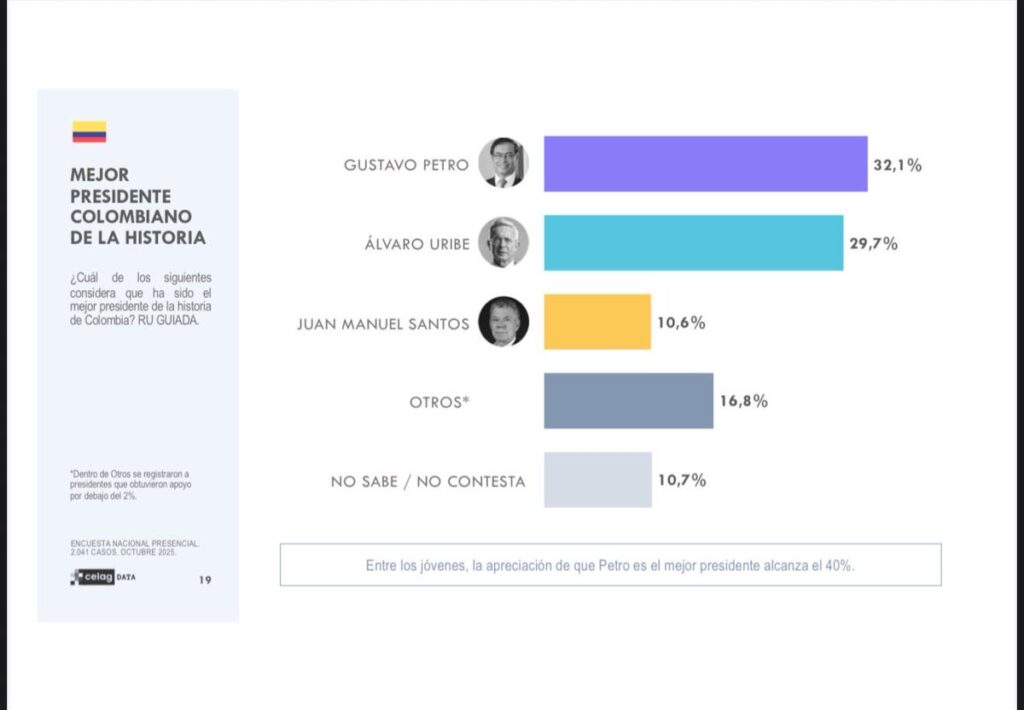Click the 32,1% value text
Viewport: 1024px width, 710px height.
[x=897, y=165]
